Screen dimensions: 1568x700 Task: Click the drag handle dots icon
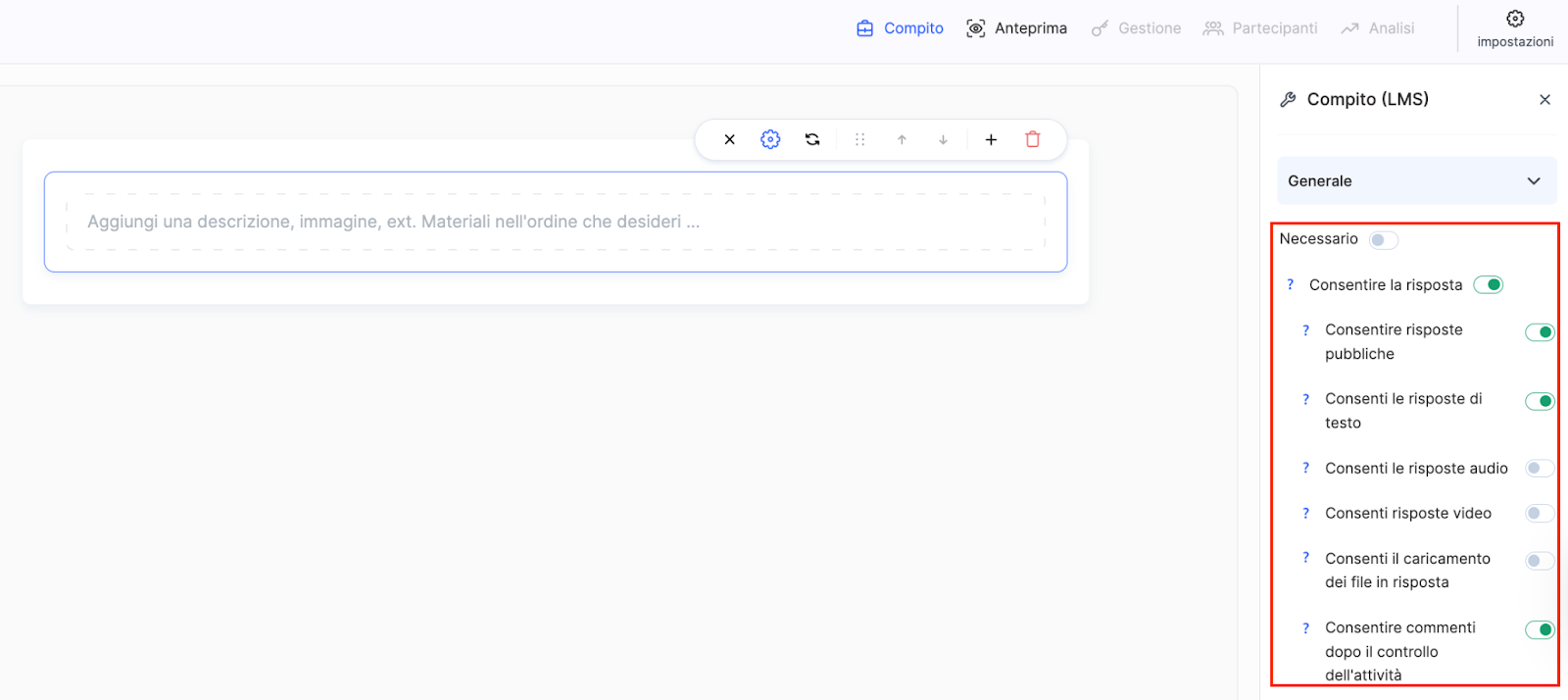tap(859, 139)
